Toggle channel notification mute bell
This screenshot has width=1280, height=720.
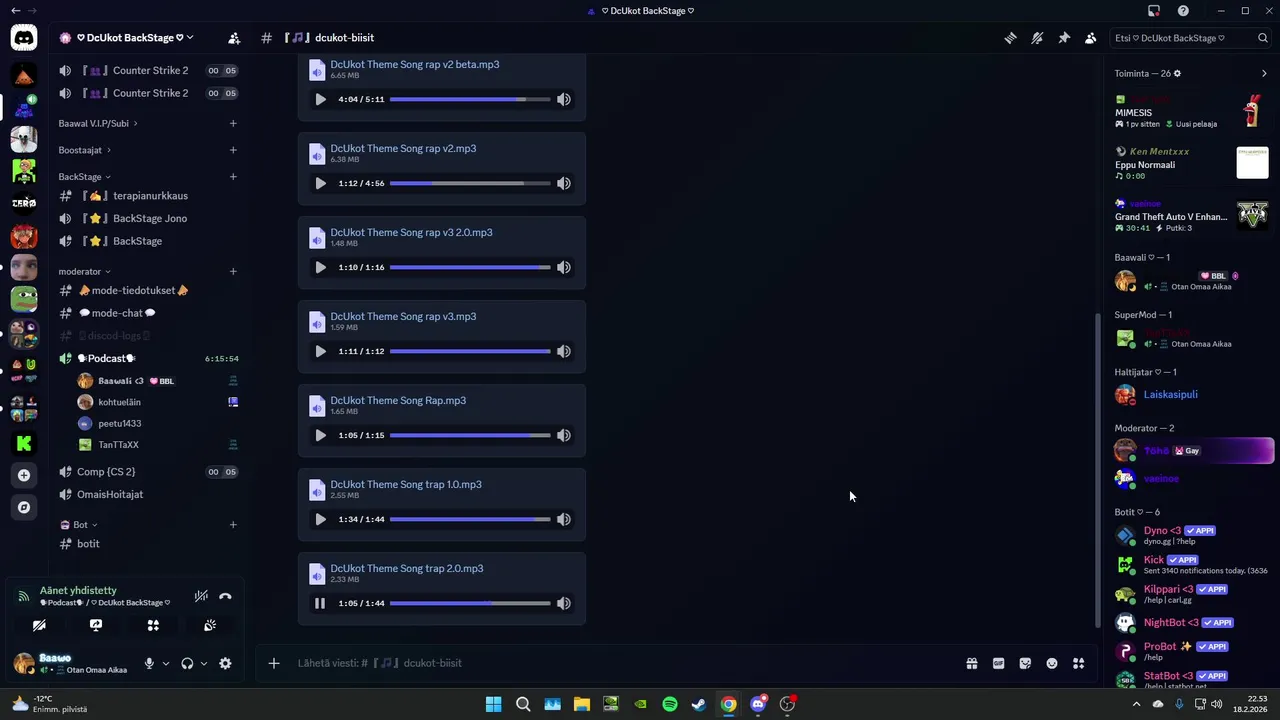pyautogui.click(x=1037, y=38)
